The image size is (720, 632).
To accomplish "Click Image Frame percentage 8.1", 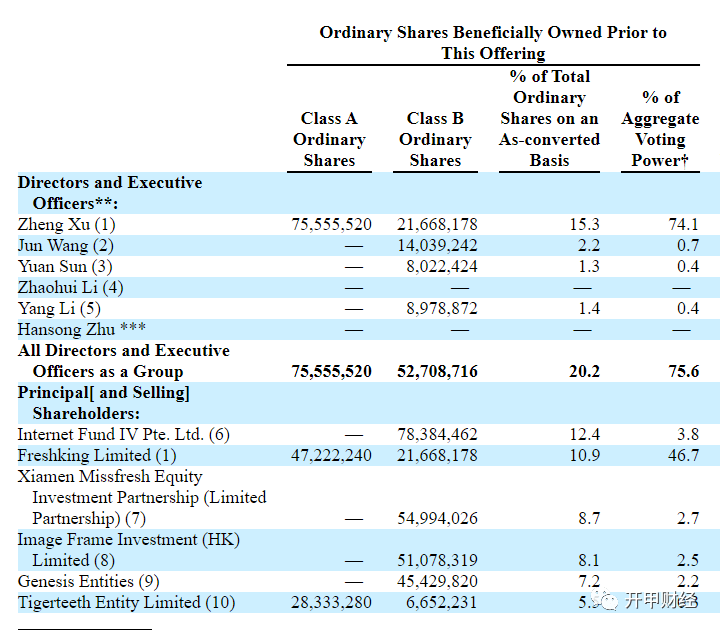I will tap(589, 561).
